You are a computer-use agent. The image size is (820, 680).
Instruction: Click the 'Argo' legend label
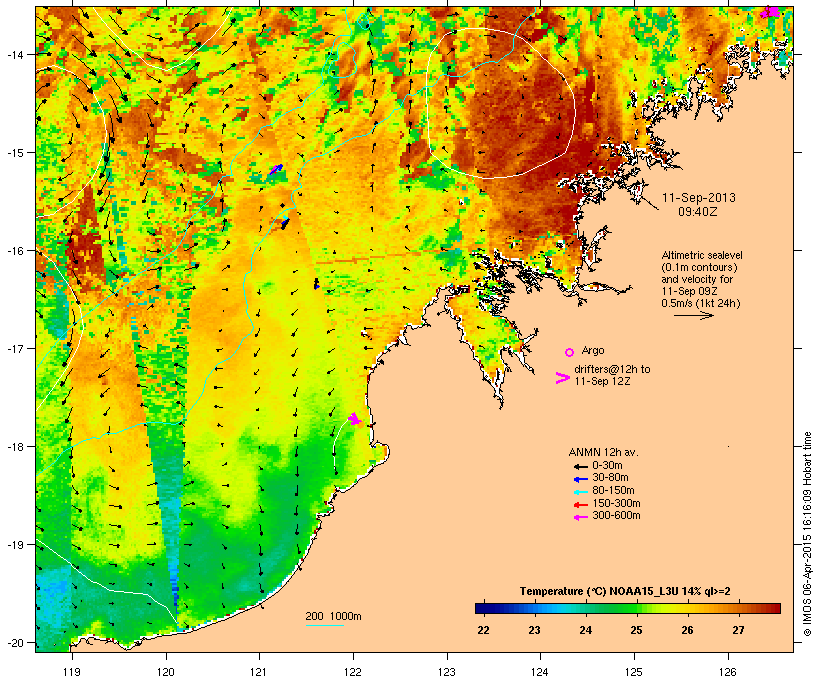coord(593,350)
